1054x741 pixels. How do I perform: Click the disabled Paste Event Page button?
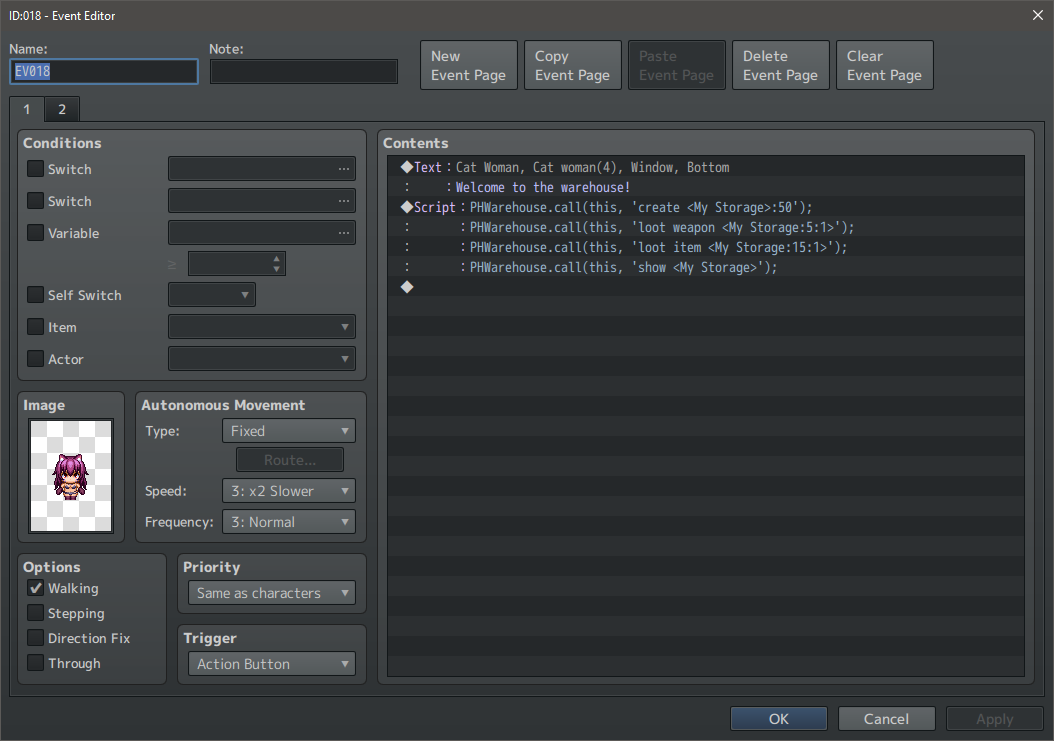click(x=676, y=65)
